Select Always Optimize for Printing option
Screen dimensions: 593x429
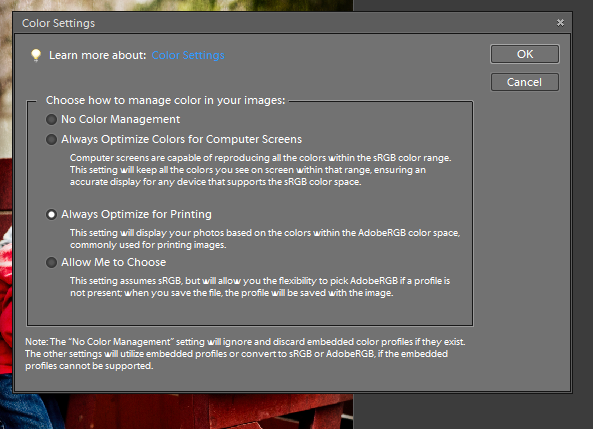[51, 214]
